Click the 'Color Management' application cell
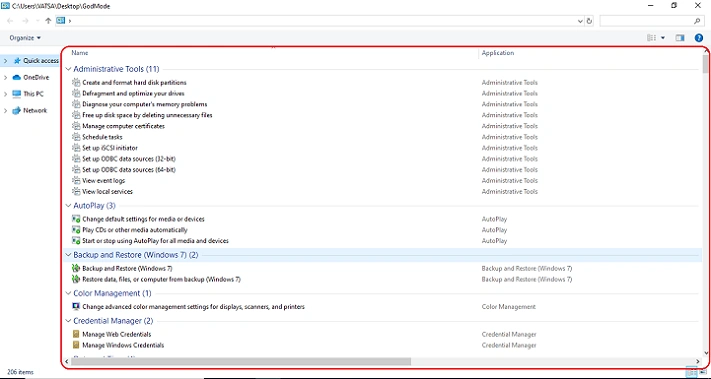 [x=508, y=307]
